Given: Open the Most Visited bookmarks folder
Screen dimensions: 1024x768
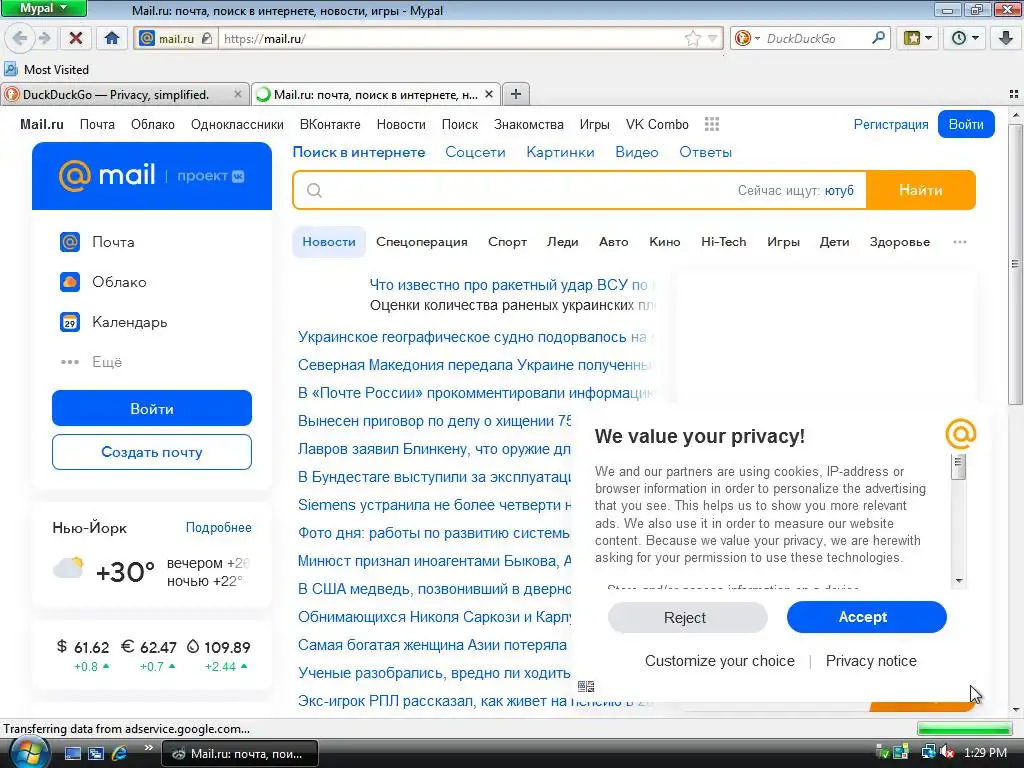Looking at the screenshot, I should [x=46, y=69].
